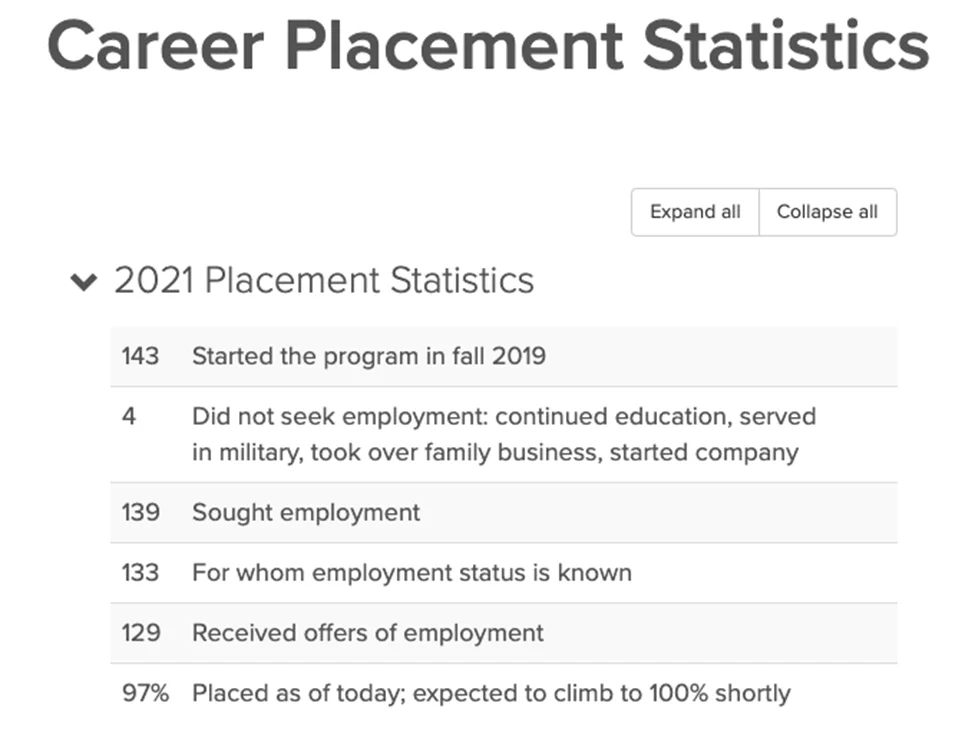The image size is (975, 750).
Task: Click the number 4 in the second row
Action: [129, 416]
